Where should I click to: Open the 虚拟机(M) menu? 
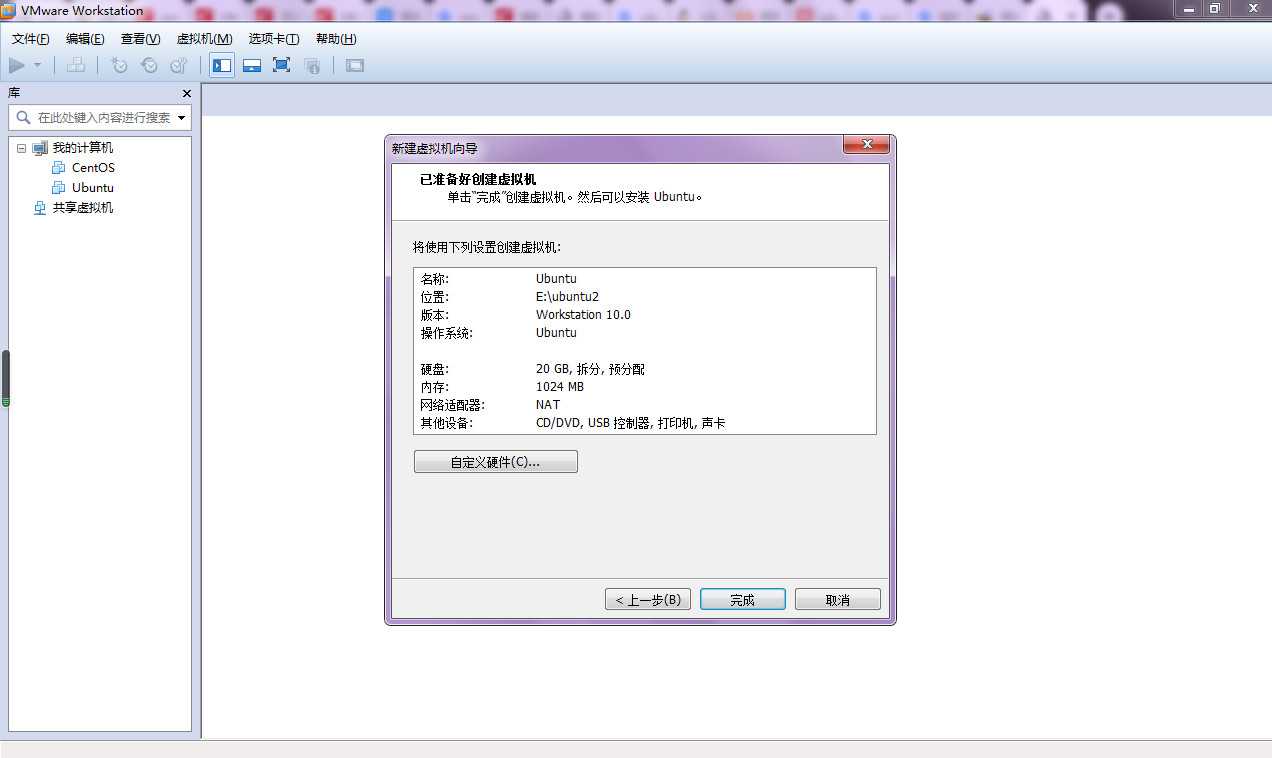pos(204,39)
